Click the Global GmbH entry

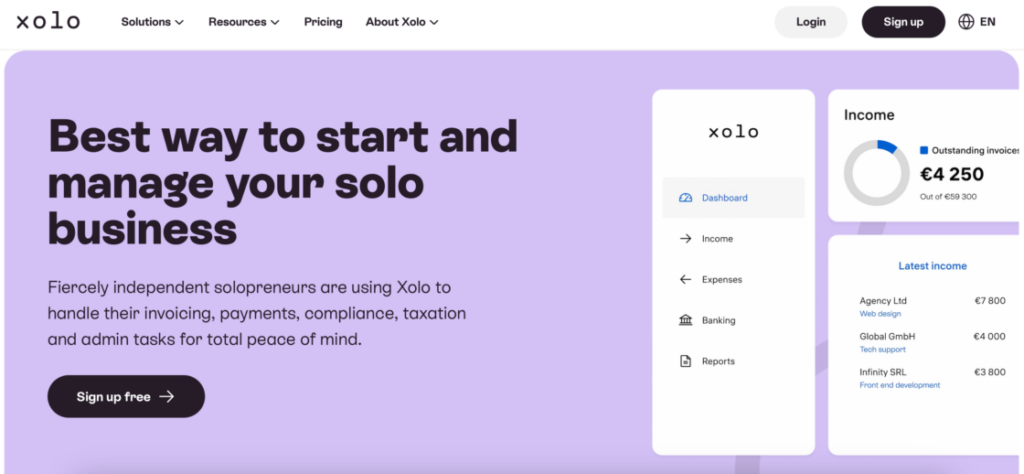(x=887, y=337)
